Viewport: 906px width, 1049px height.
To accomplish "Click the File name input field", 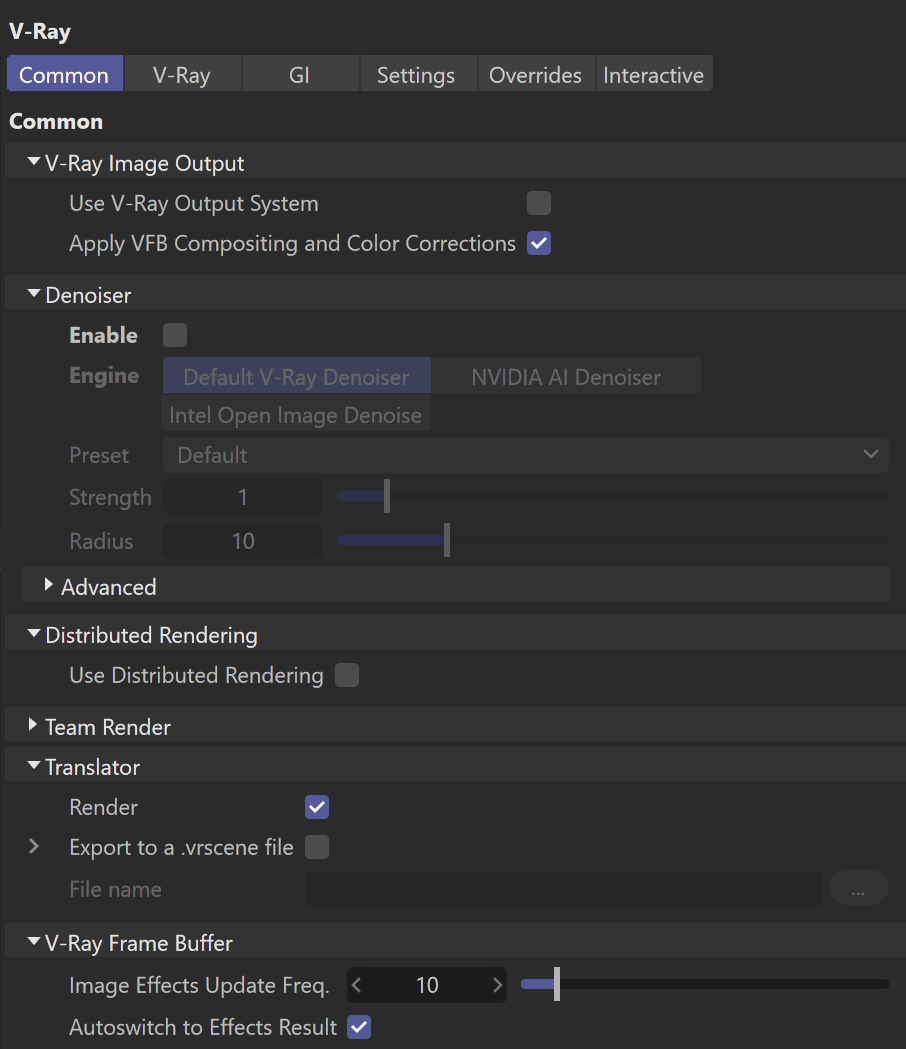I will point(563,889).
